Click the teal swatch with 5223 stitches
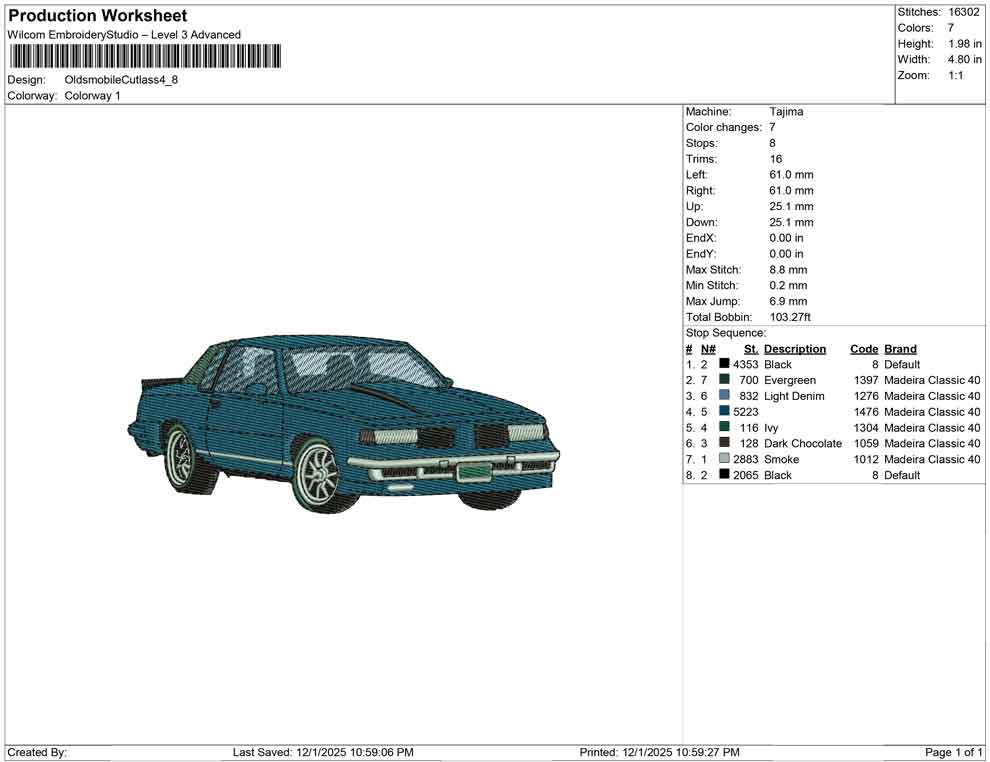This screenshot has width=990, height=762. 724,412
